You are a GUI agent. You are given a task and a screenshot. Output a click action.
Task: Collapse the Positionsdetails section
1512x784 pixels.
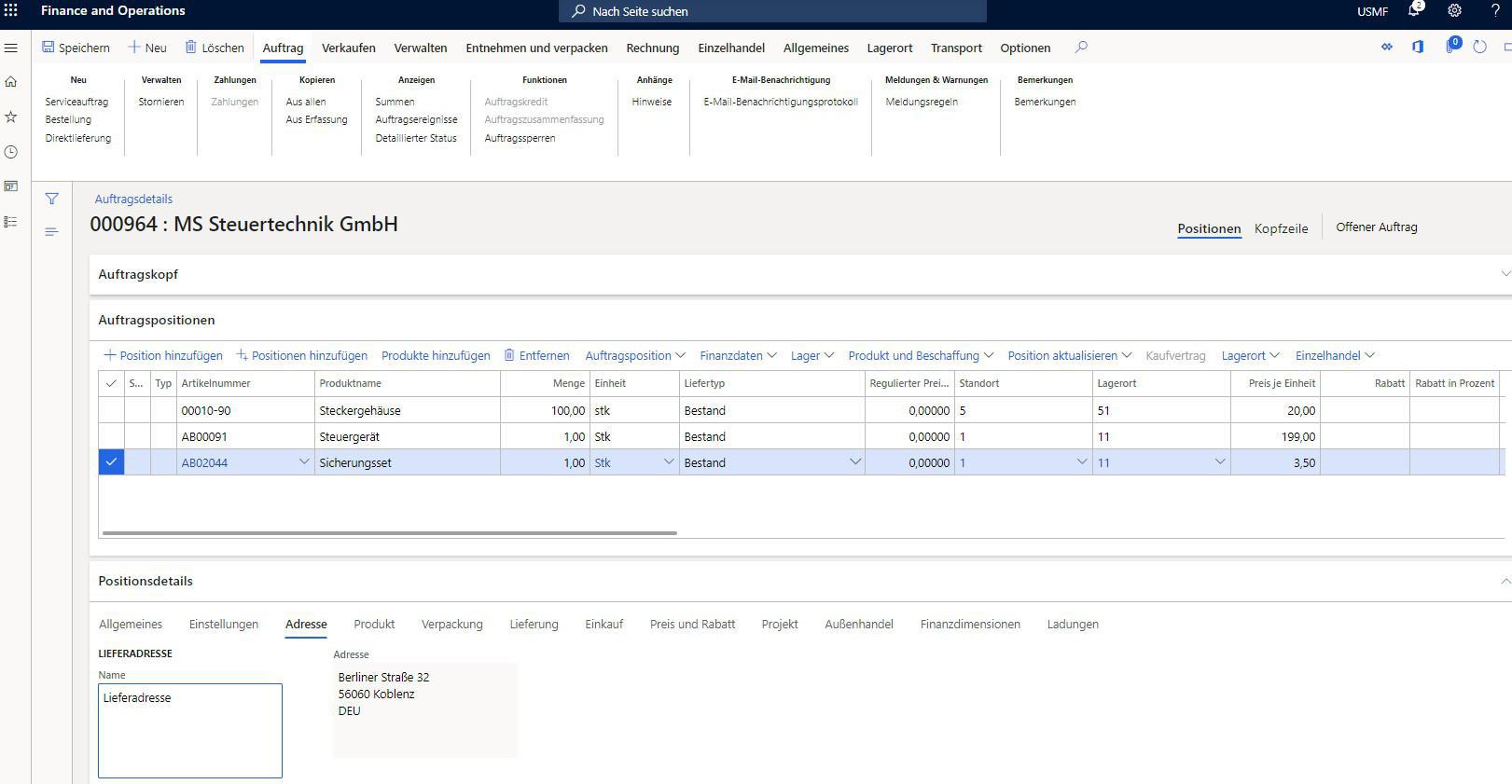[1504, 581]
